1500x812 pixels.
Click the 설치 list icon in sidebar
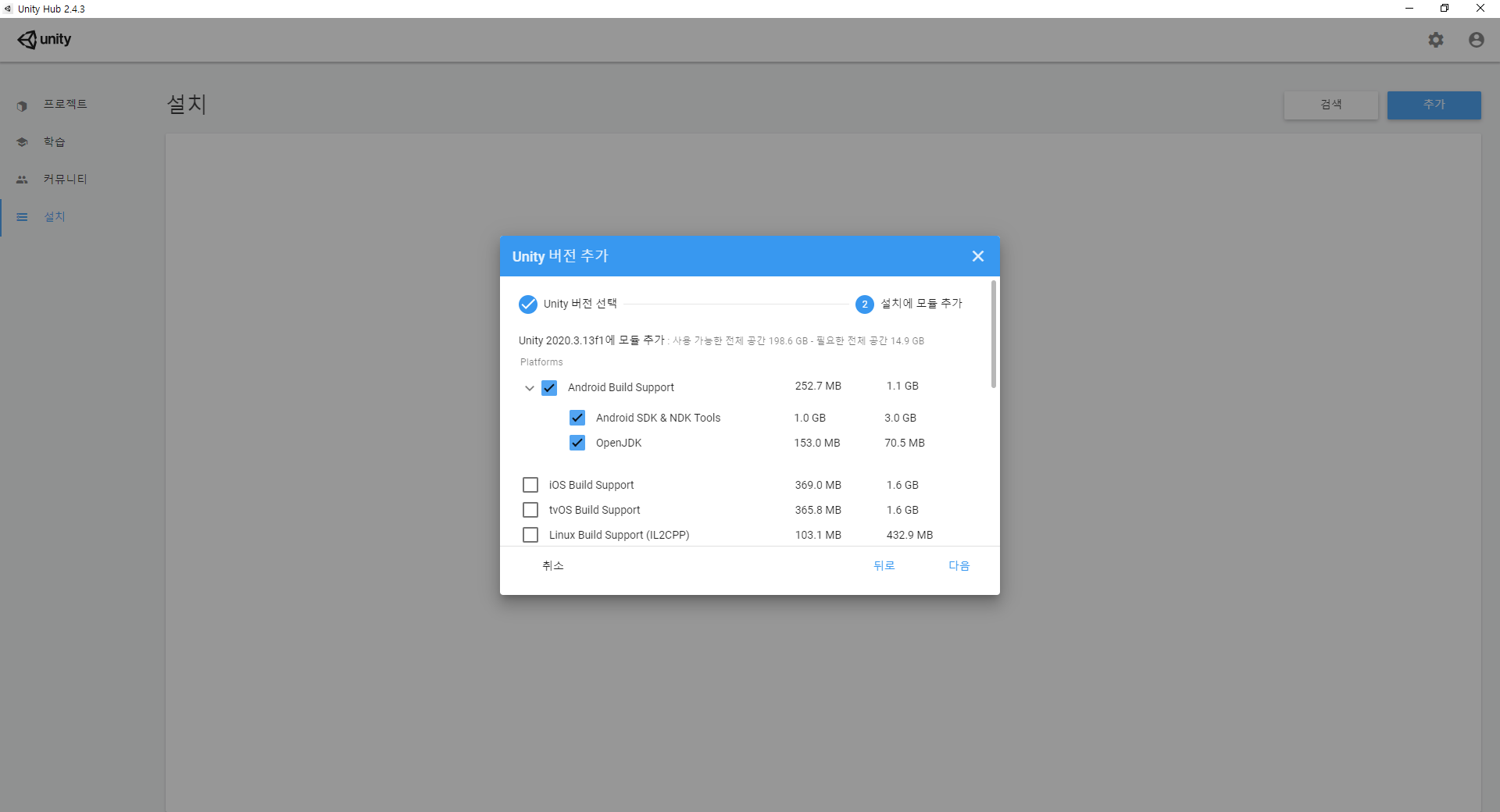(22, 217)
